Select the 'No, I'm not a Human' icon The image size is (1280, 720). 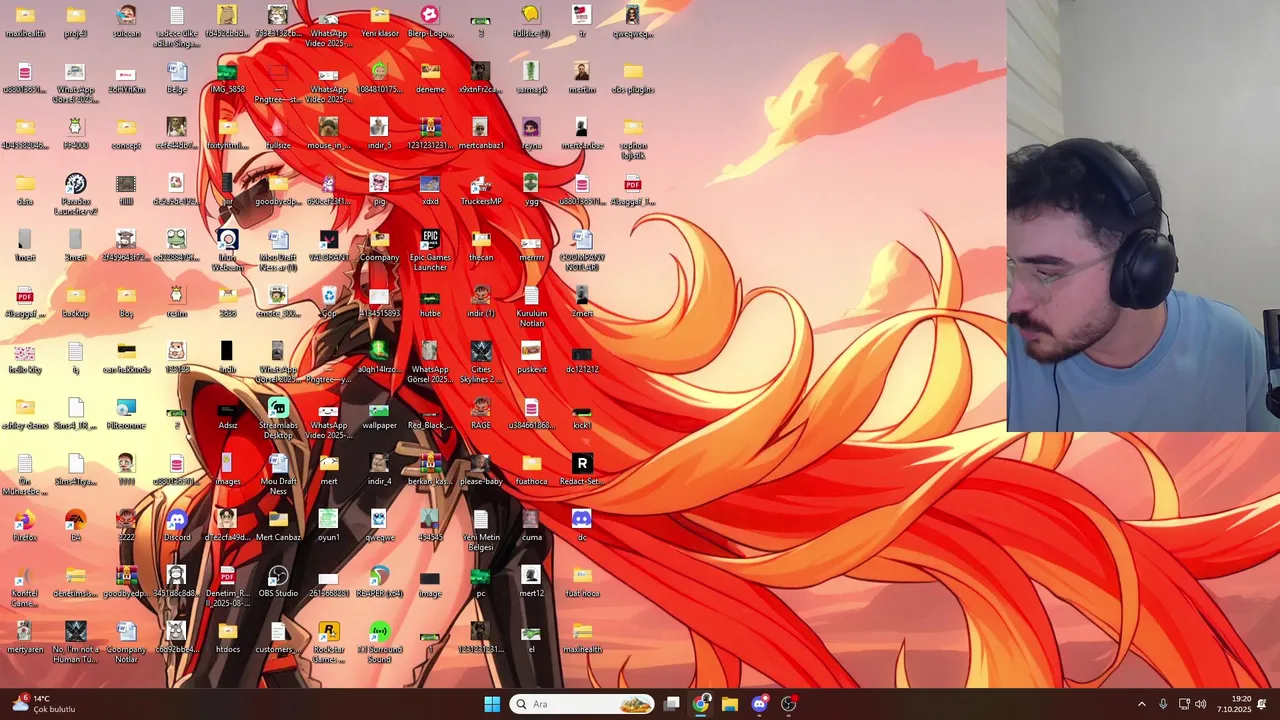[x=75, y=642]
